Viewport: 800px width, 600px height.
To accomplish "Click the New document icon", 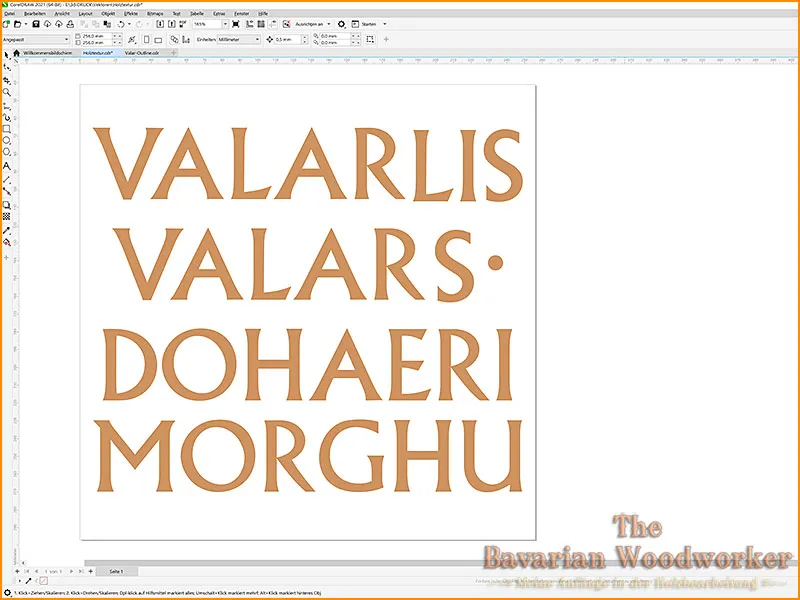I will [x=6, y=24].
